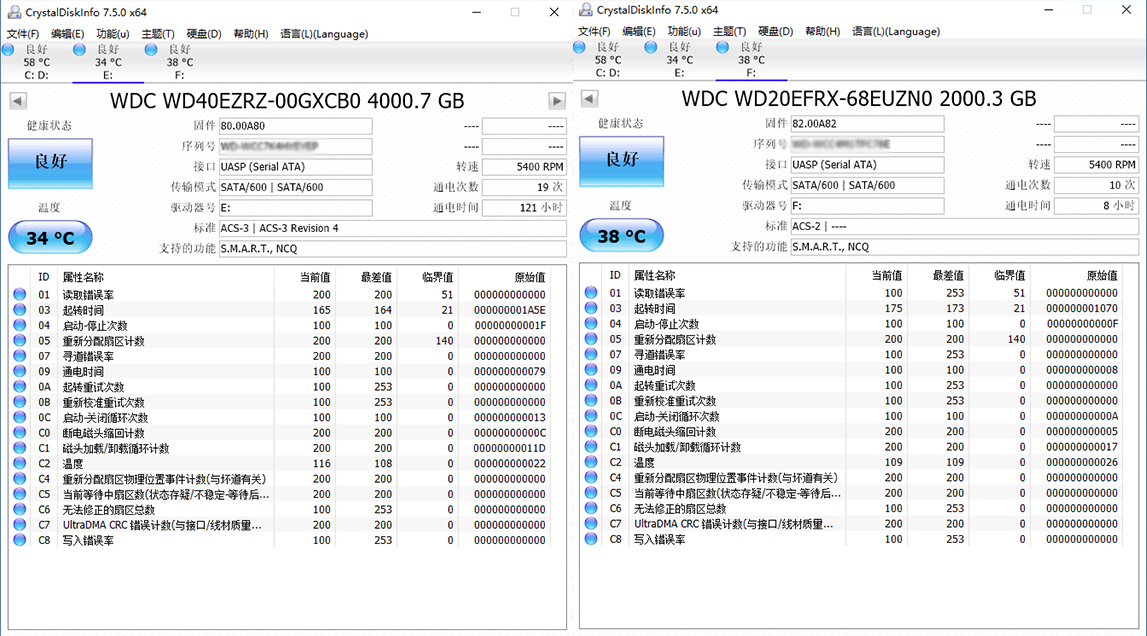
Task: Click status dot for 写入错误率 in left window
Action: tap(20, 540)
